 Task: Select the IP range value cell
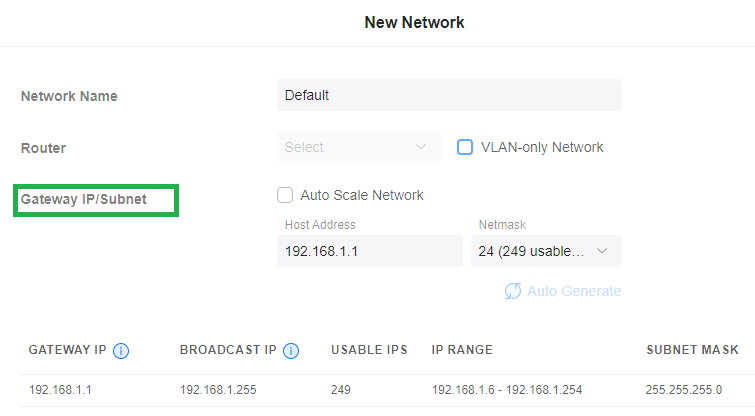click(x=507, y=389)
